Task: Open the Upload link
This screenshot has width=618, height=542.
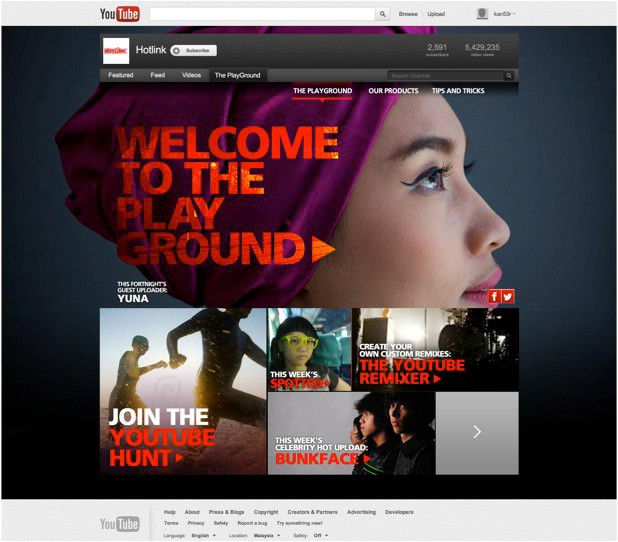Action: [x=436, y=14]
